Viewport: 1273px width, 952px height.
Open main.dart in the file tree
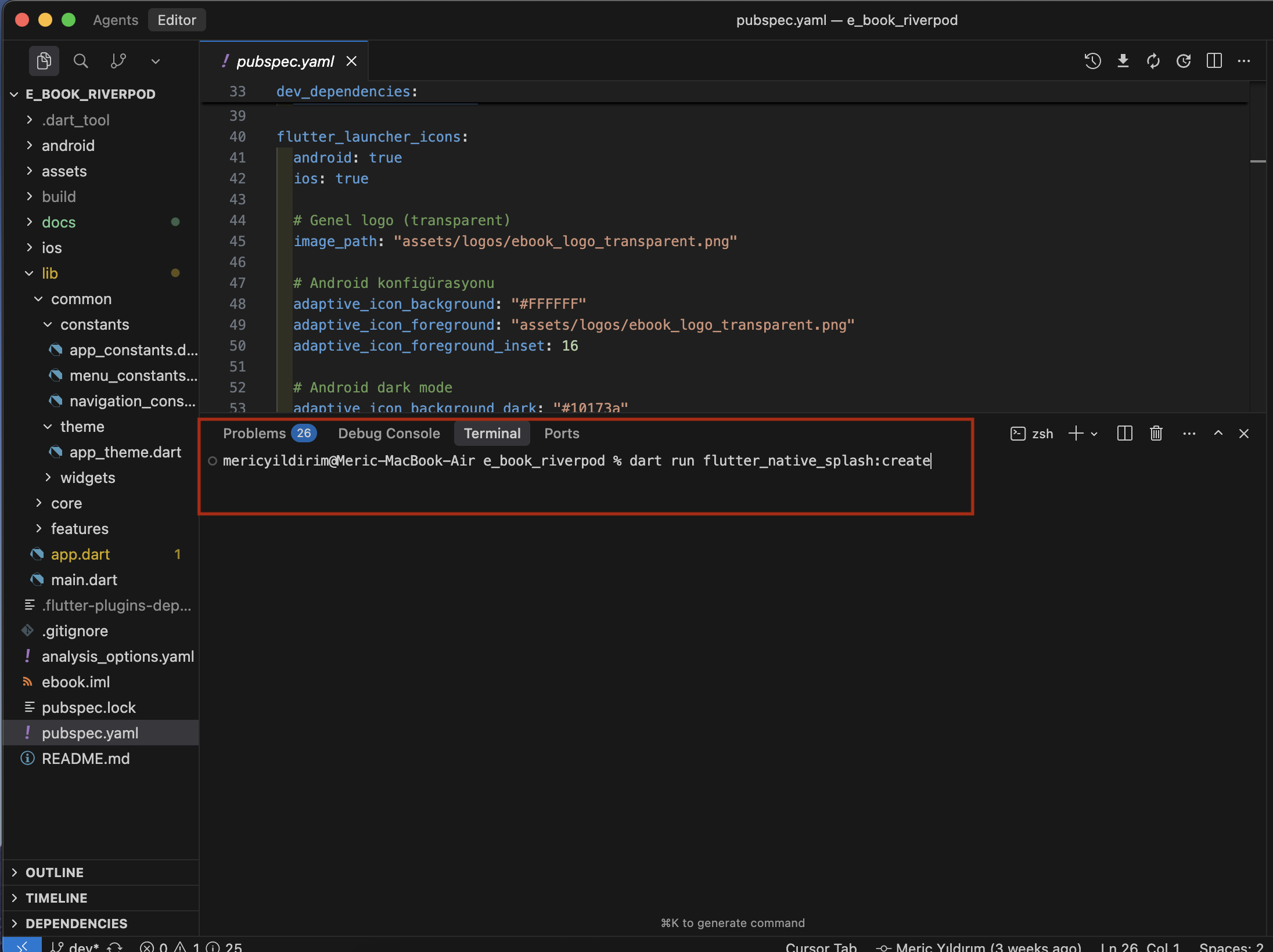(x=84, y=580)
